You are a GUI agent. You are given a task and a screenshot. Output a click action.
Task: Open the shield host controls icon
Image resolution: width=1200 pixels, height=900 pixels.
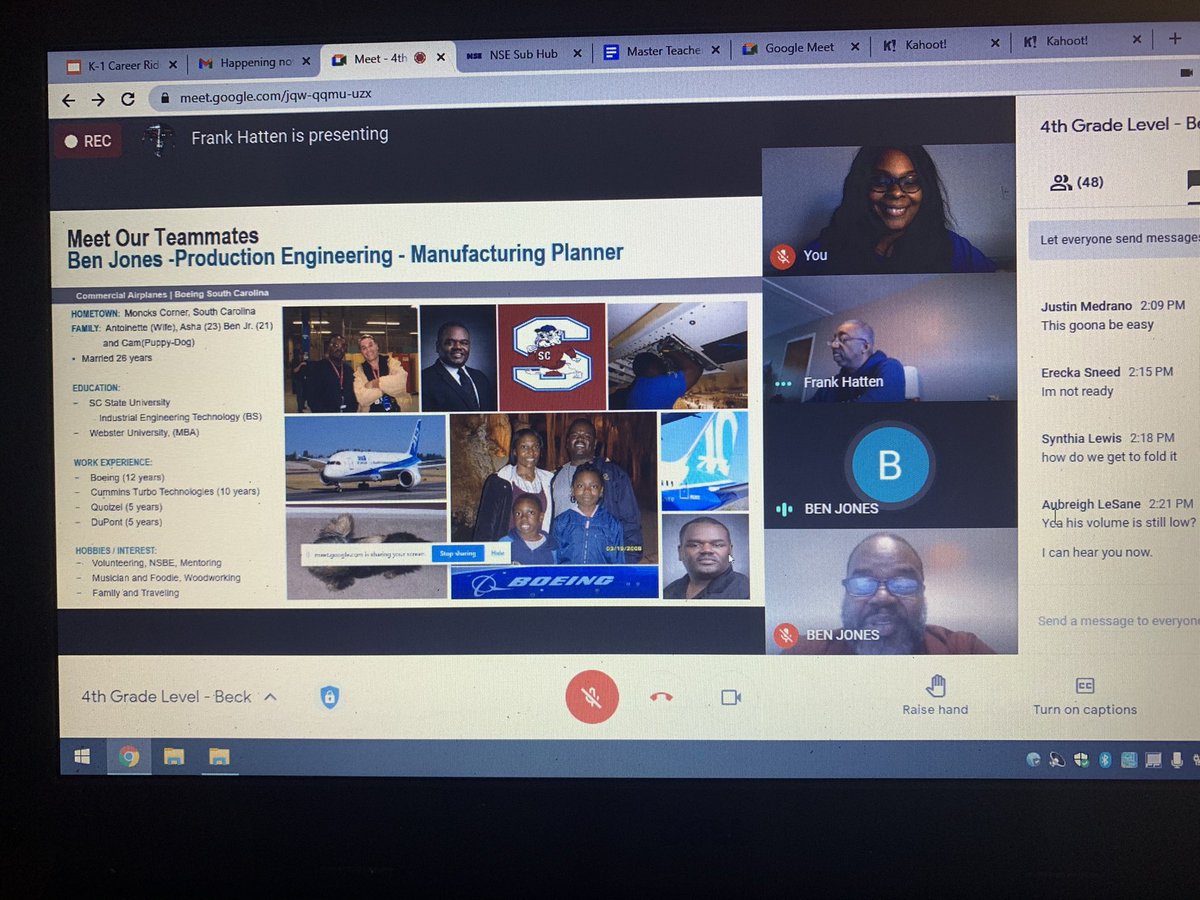[x=329, y=697]
